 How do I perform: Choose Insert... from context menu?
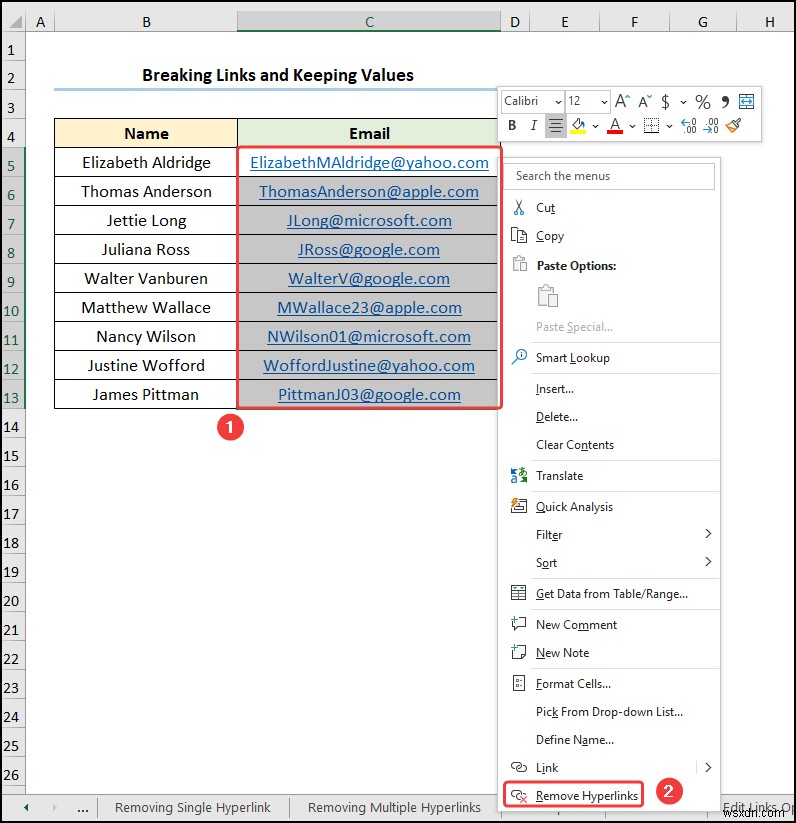coord(555,389)
